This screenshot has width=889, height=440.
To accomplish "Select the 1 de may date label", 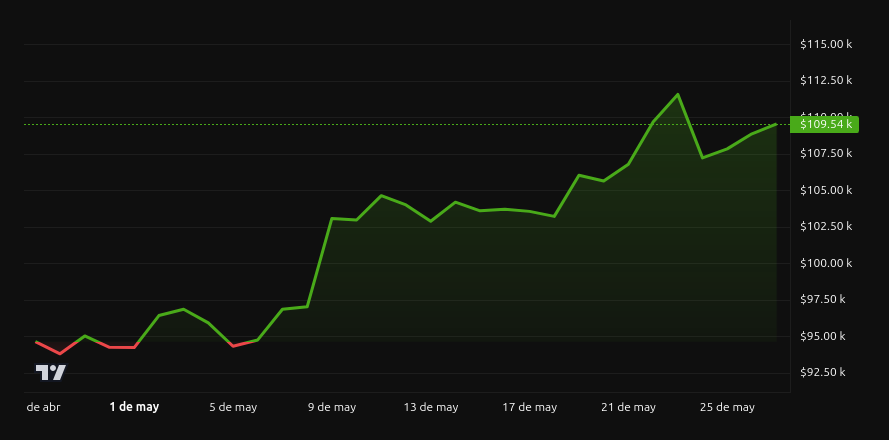I will 134,407.
